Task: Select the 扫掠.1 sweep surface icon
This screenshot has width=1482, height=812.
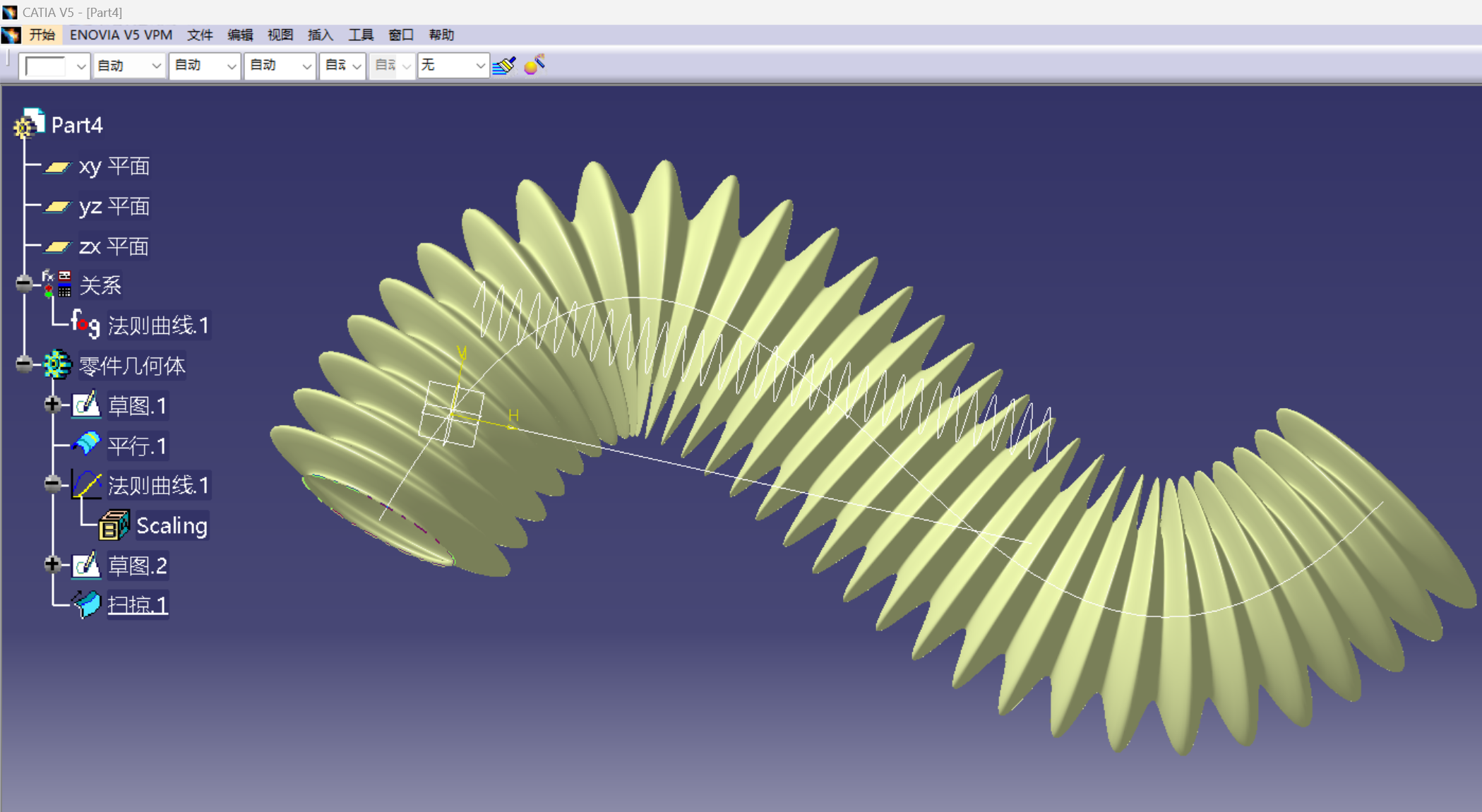Action: click(x=87, y=605)
